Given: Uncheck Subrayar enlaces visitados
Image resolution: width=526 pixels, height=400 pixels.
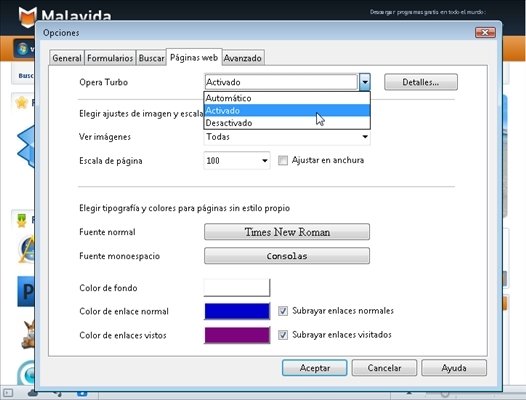Looking at the screenshot, I should [x=283, y=335].
